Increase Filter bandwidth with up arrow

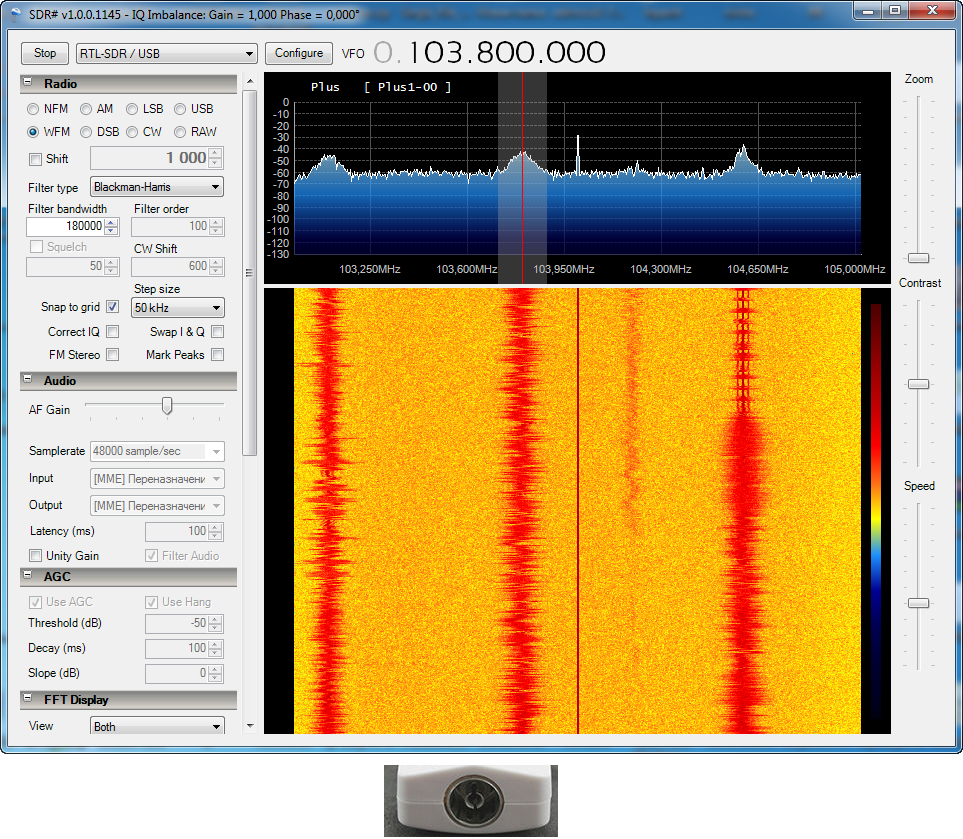pos(111,222)
